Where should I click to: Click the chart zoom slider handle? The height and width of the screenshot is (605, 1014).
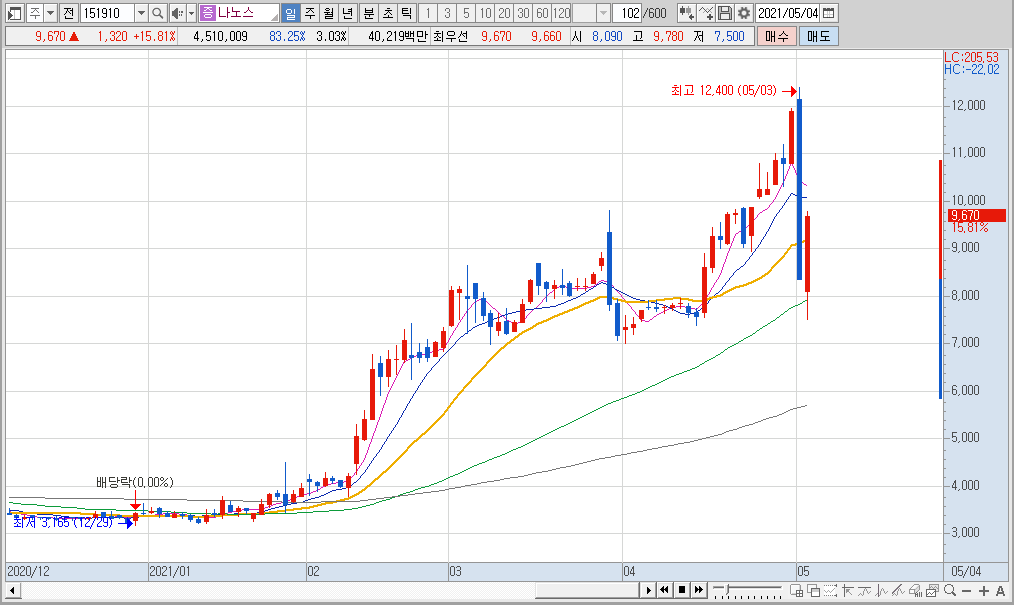click(728, 589)
